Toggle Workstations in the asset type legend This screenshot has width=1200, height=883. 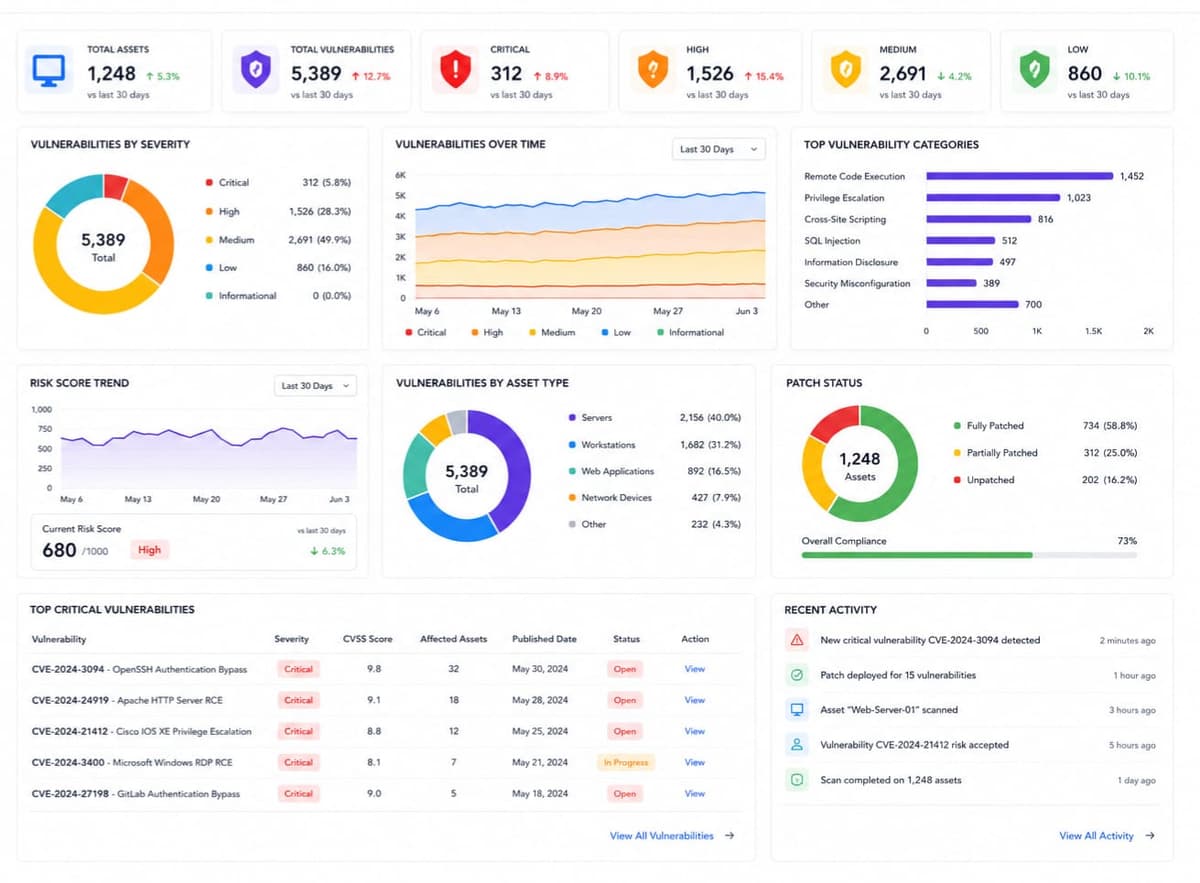click(601, 444)
